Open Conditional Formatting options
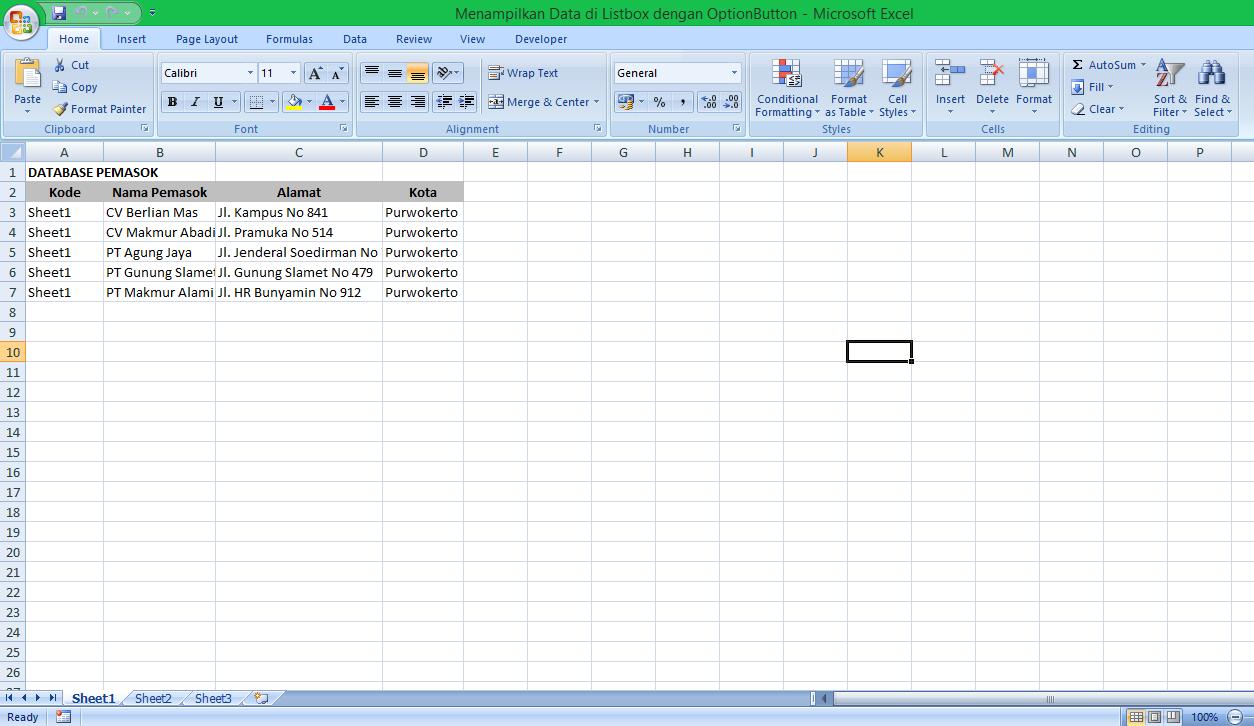 pos(787,90)
